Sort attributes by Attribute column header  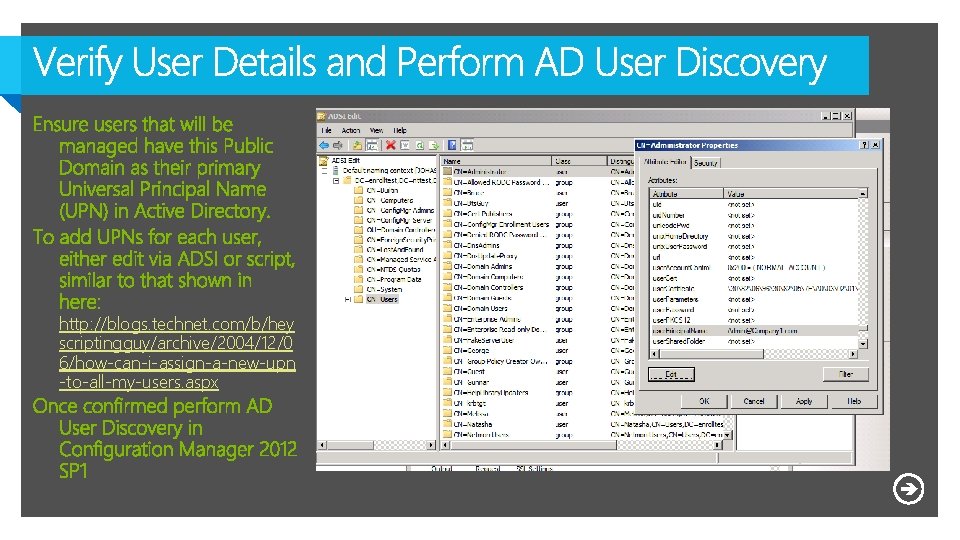coord(686,193)
